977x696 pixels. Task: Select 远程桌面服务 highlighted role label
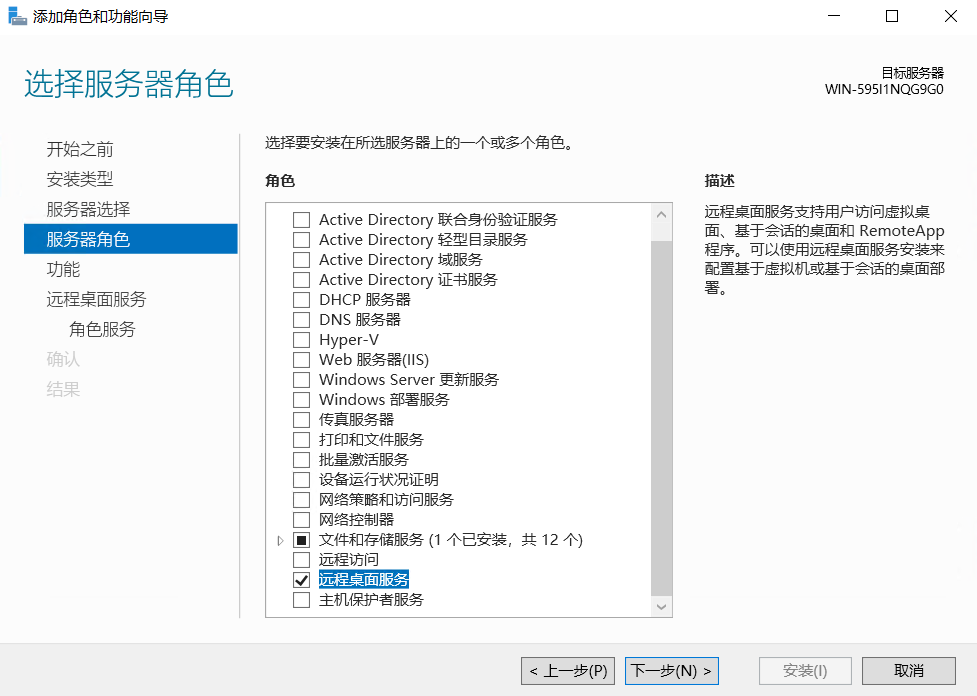pyautogui.click(x=364, y=579)
